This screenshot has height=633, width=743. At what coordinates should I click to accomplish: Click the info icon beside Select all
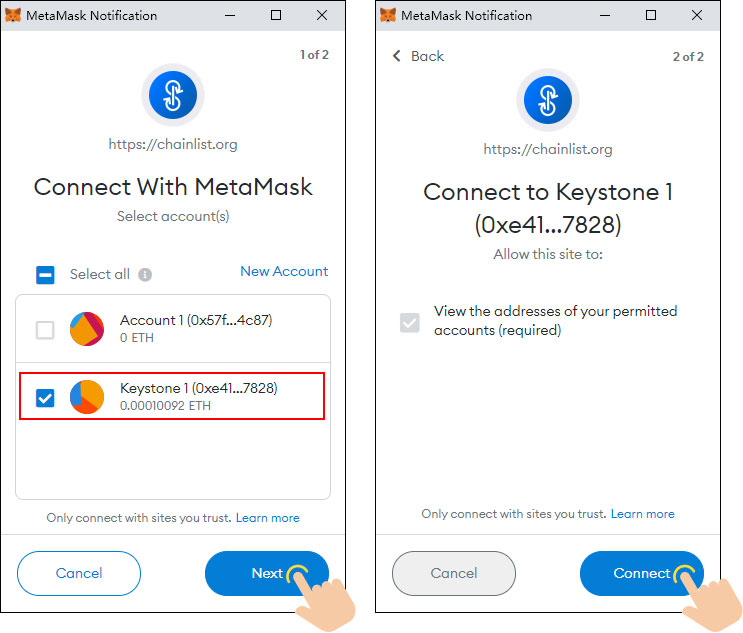point(145,274)
